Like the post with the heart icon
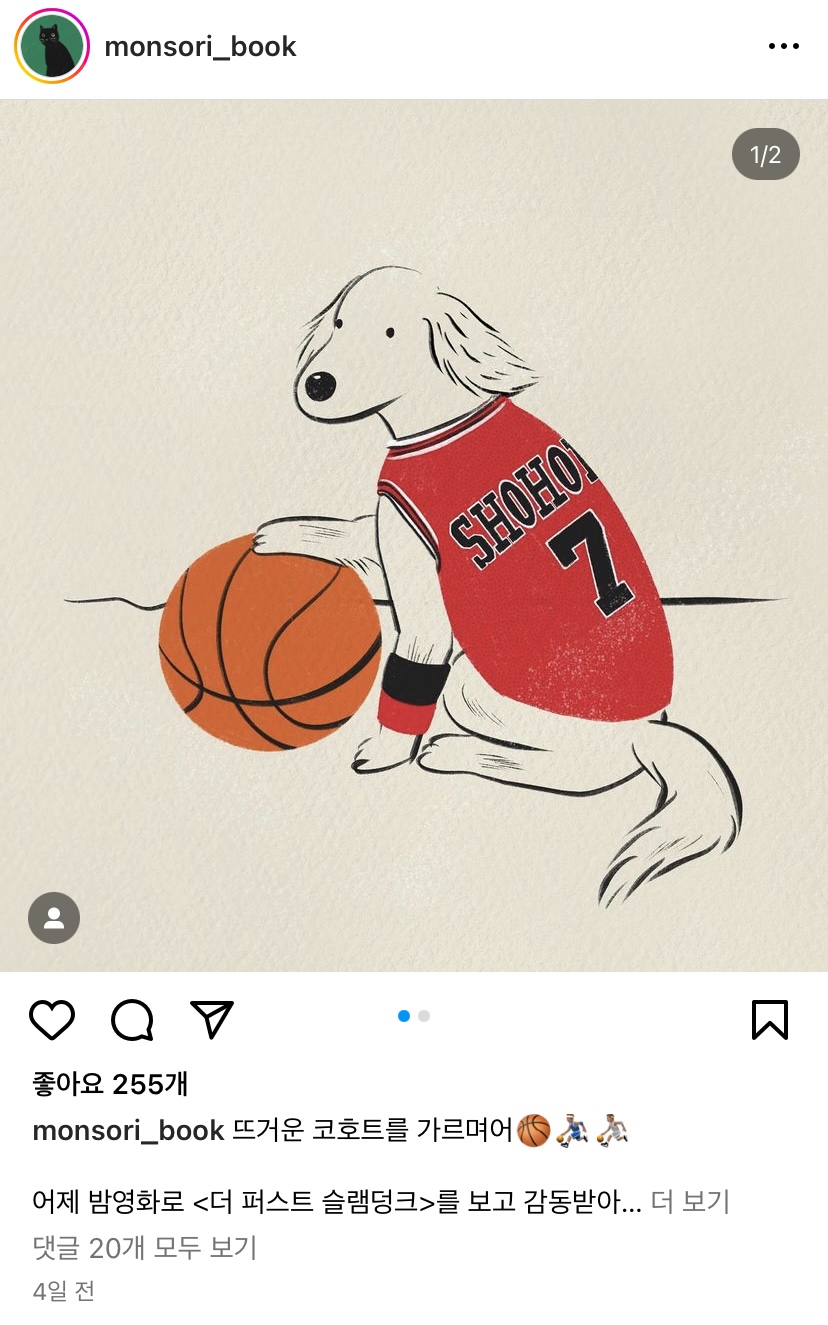This screenshot has height=1325, width=828. pos(52,1019)
